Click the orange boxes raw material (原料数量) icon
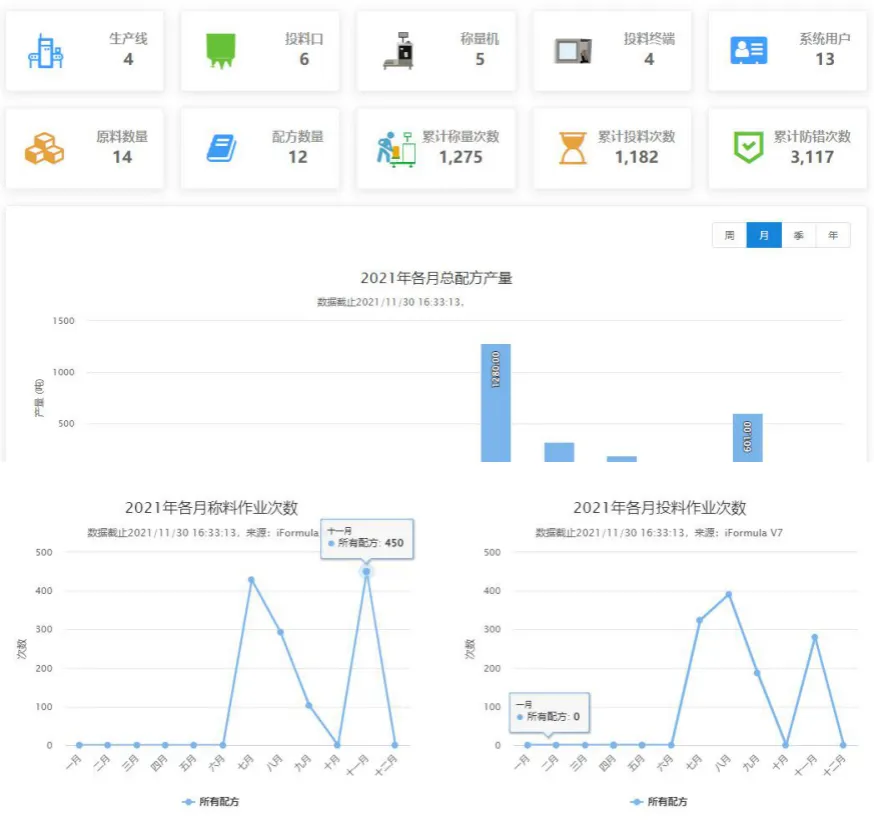Screen dimensions: 874x822 [44, 148]
